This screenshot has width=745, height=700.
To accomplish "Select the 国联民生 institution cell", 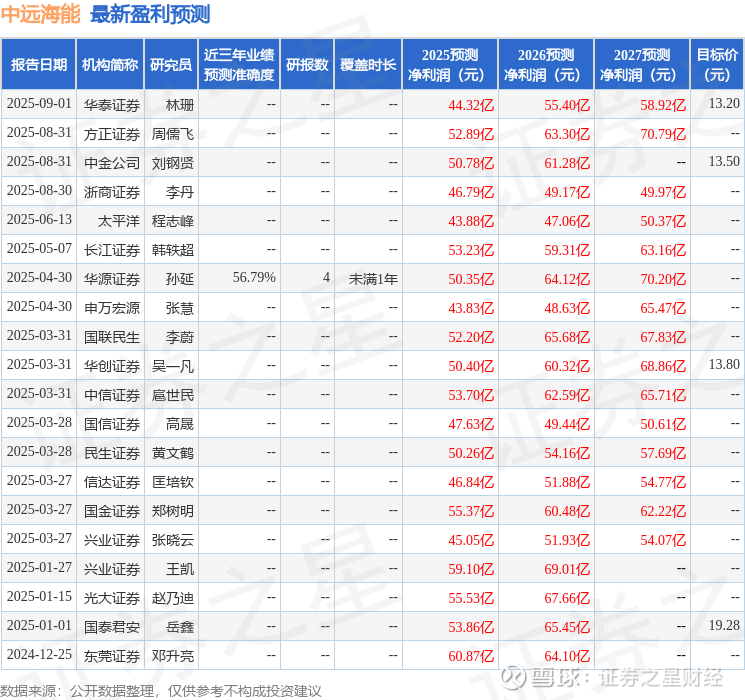I will 112,337.
